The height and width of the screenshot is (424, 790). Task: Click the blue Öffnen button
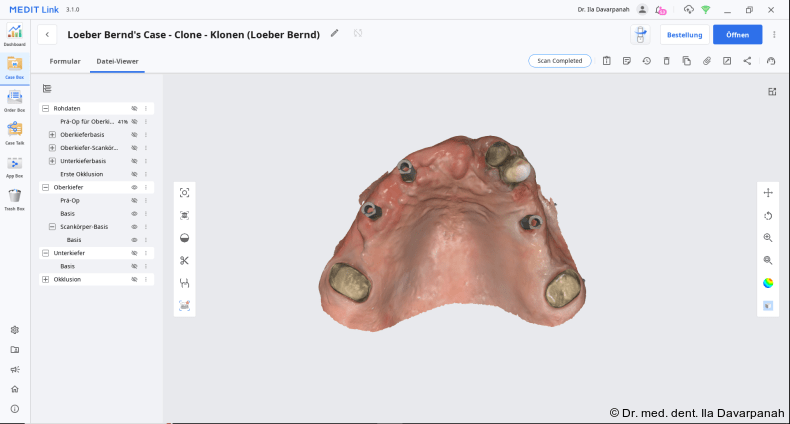pos(737,35)
